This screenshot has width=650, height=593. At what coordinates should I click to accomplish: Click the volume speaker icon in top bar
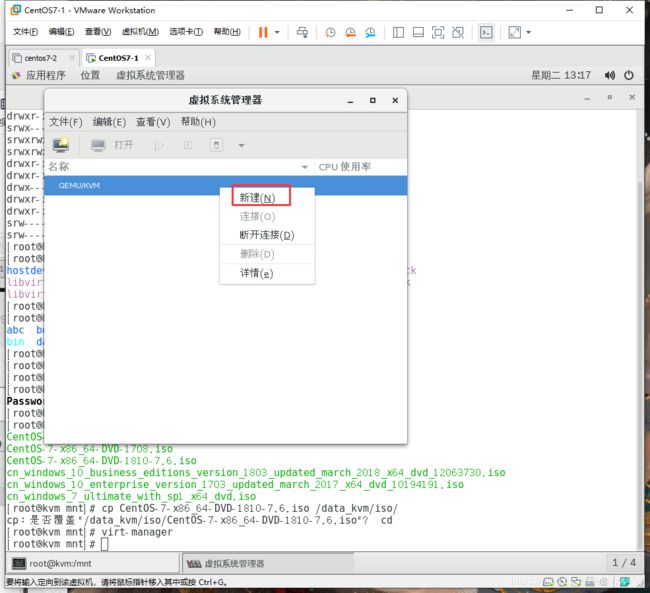click(609, 75)
